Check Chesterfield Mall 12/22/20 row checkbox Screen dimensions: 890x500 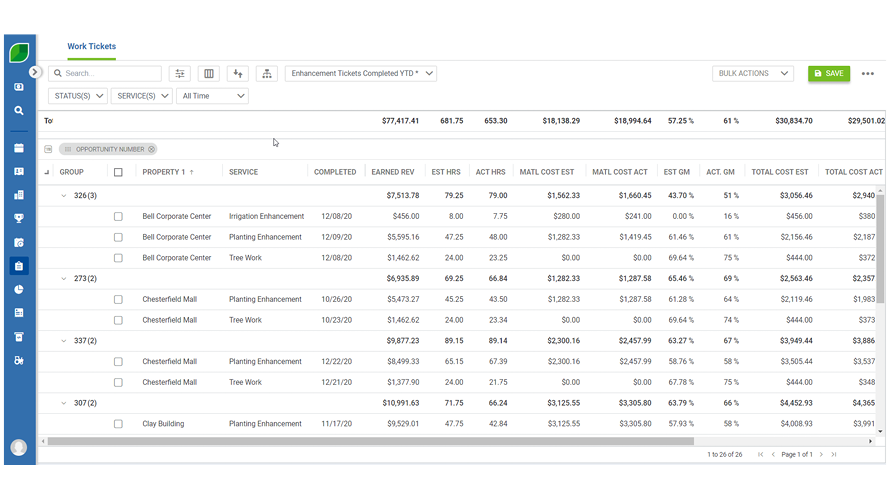click(x=118, y=362)
